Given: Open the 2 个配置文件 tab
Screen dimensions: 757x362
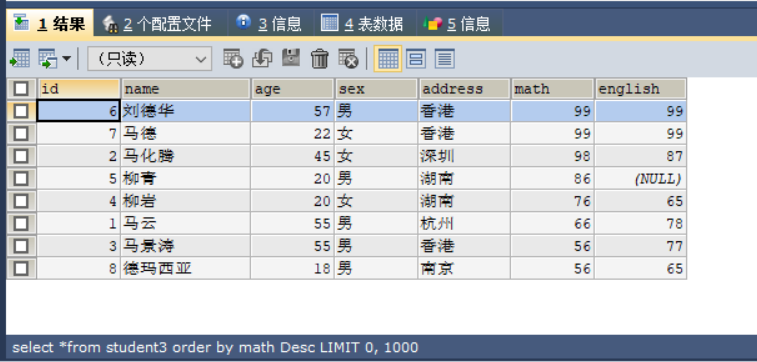Looking at the screenshot, I should (x=159, y=23).
